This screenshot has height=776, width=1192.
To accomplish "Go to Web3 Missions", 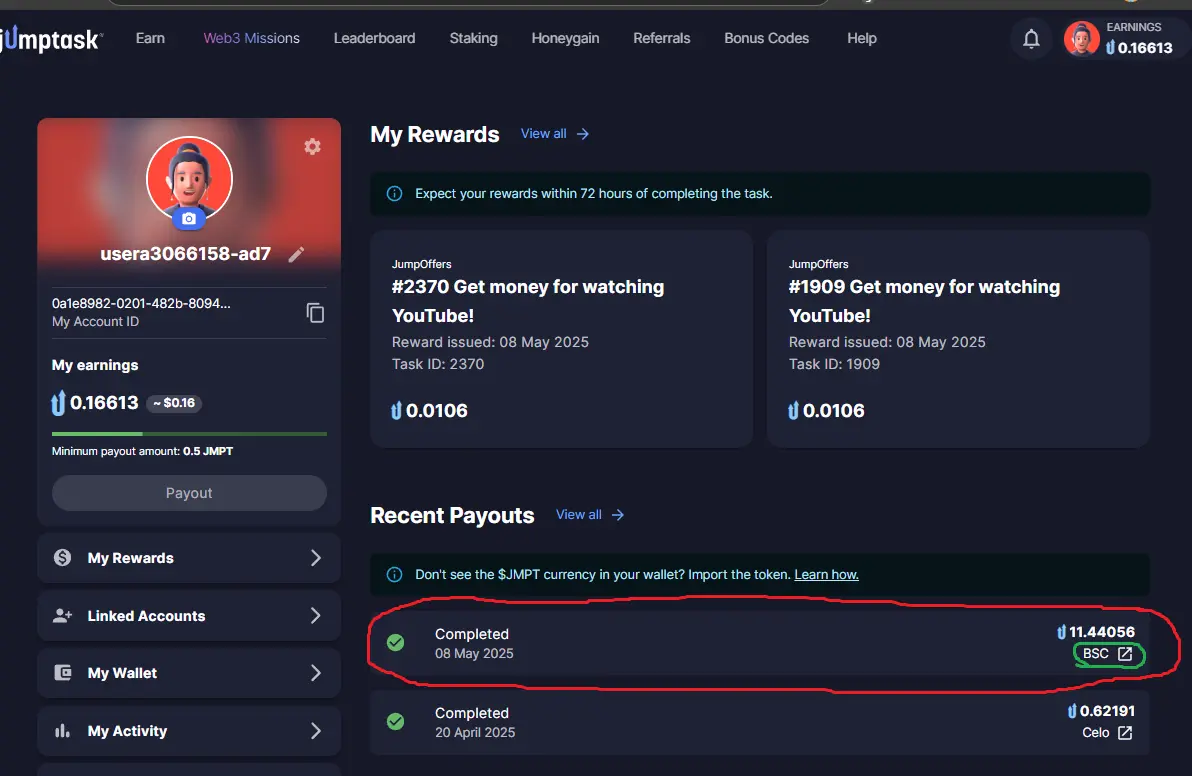I will [x=252, y=38].
